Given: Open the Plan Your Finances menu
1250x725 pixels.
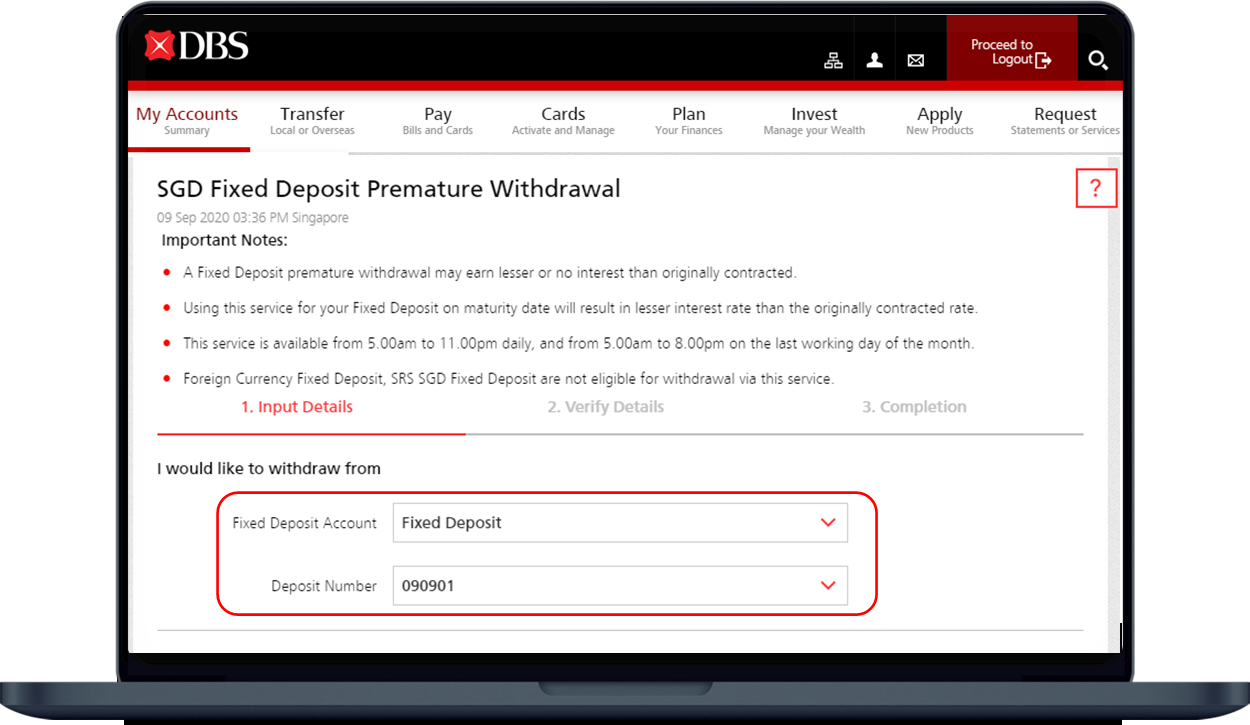Looking at the screenshot, I should point(688,121).
